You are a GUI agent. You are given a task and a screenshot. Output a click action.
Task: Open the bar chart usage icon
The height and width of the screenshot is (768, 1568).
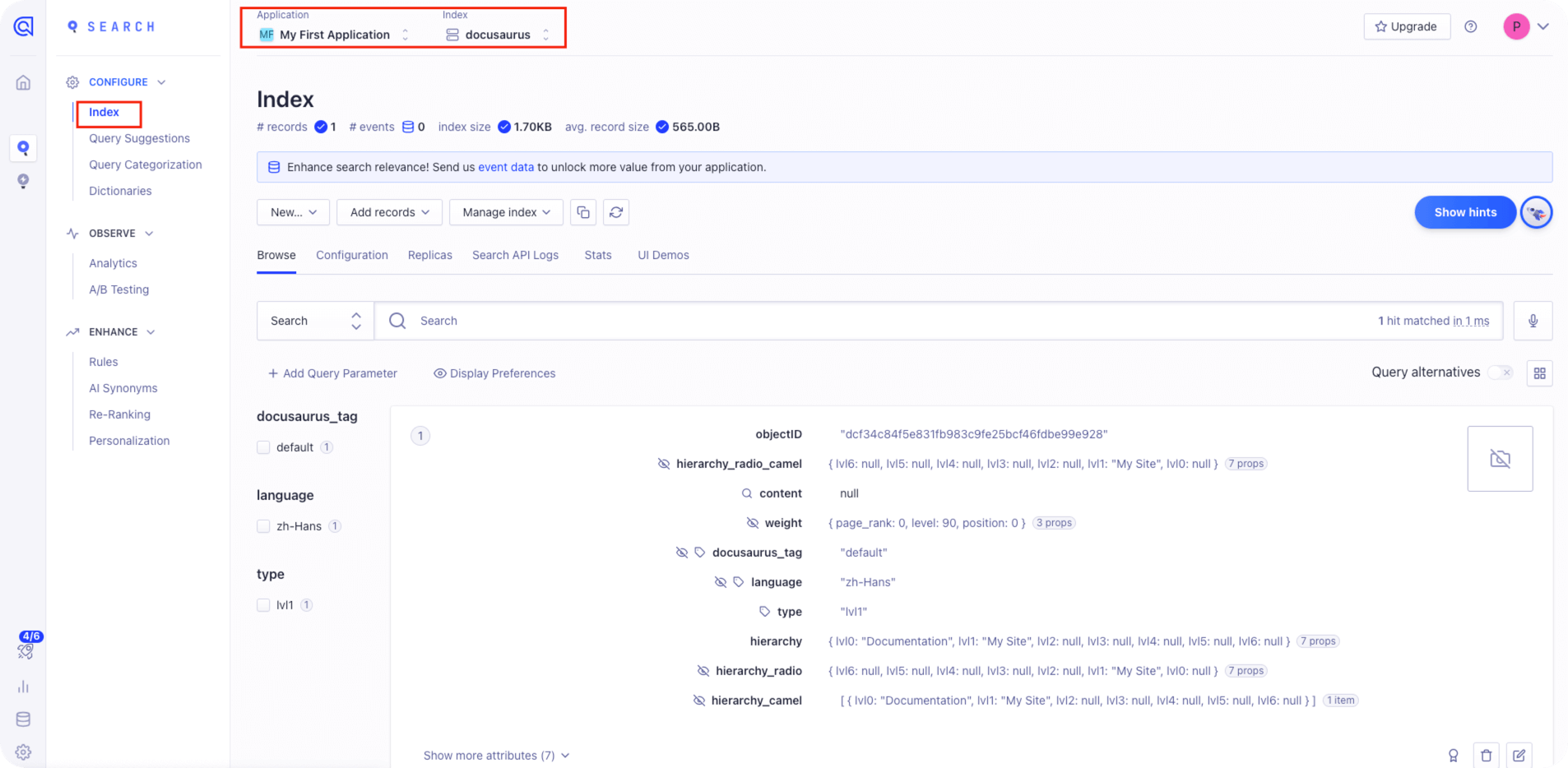tap(24, 687)
